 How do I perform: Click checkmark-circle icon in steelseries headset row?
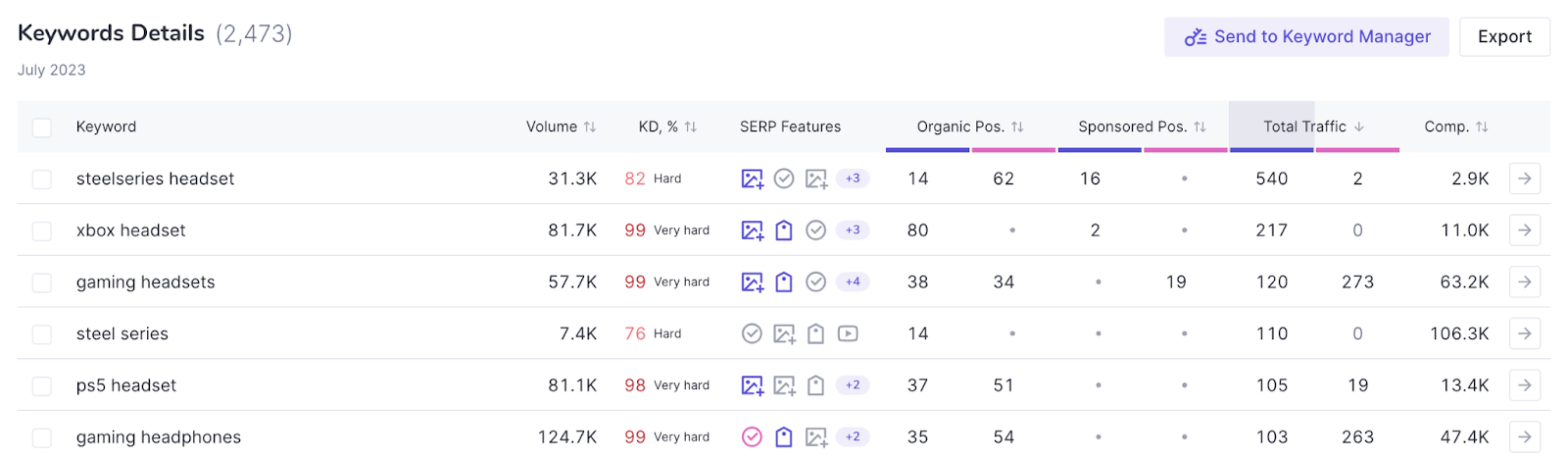784,179
